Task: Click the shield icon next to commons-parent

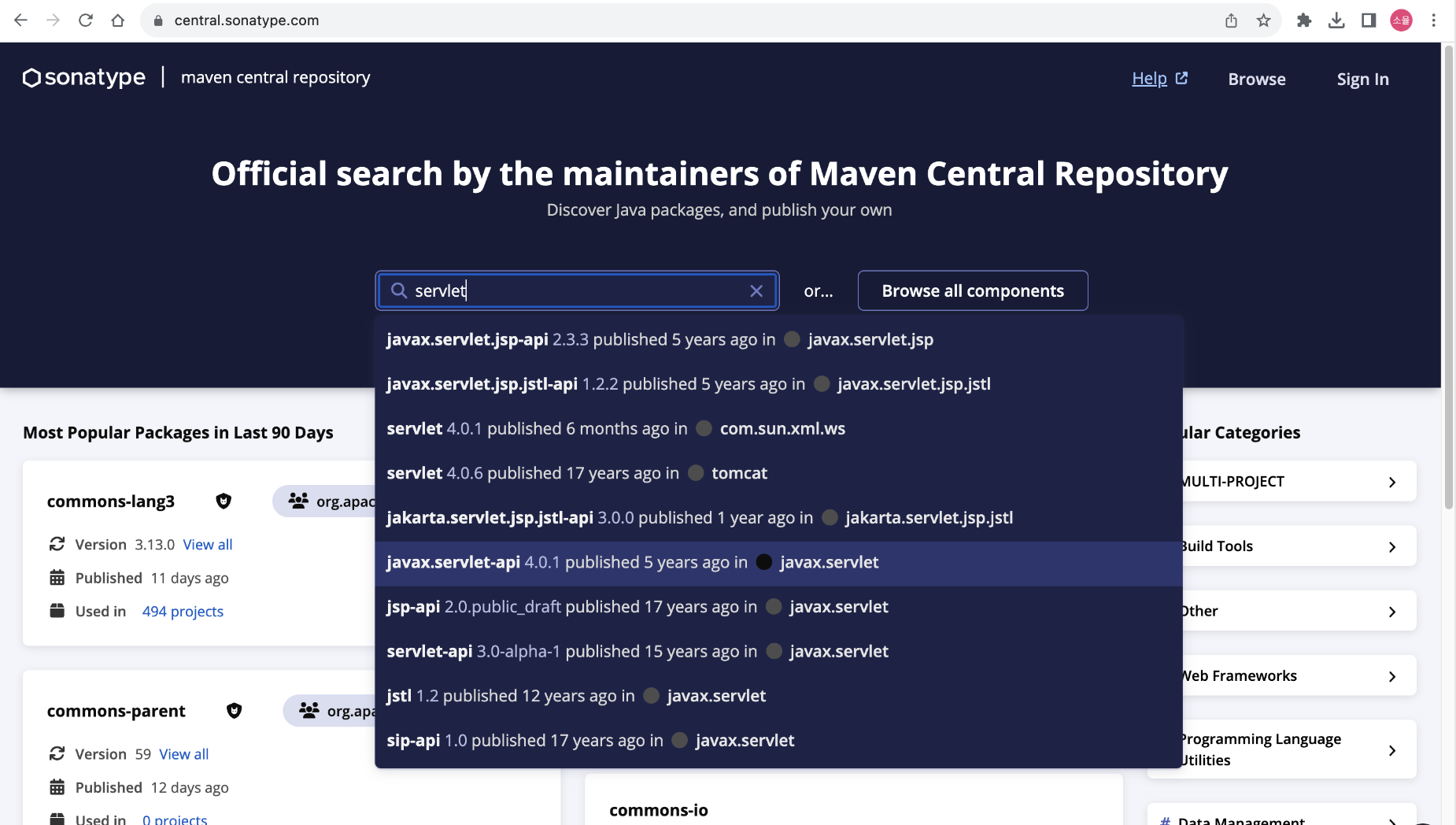Action: pos(234,711)
